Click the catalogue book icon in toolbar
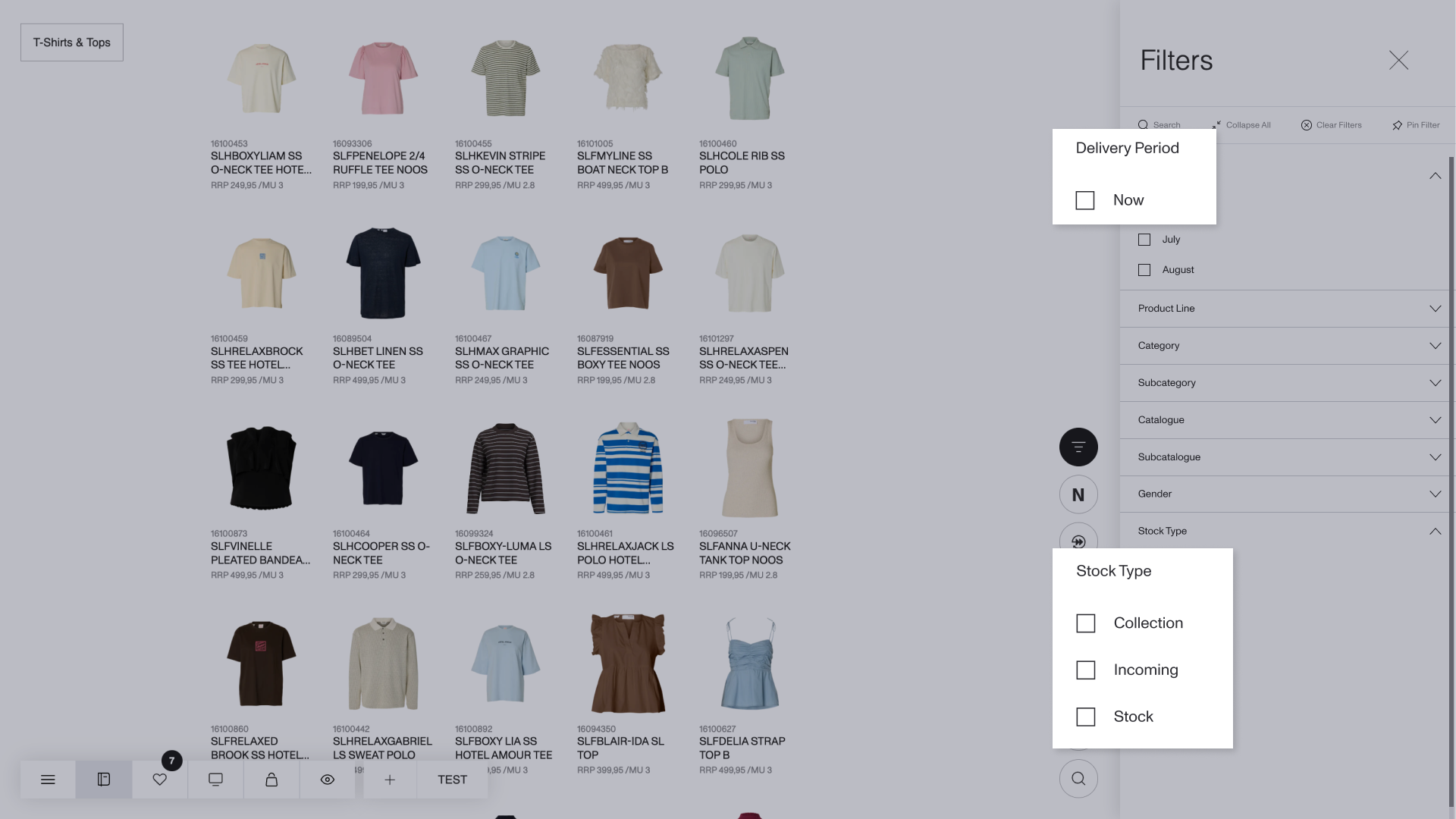Screen dimensions: 1456x819 click(104, 780)
